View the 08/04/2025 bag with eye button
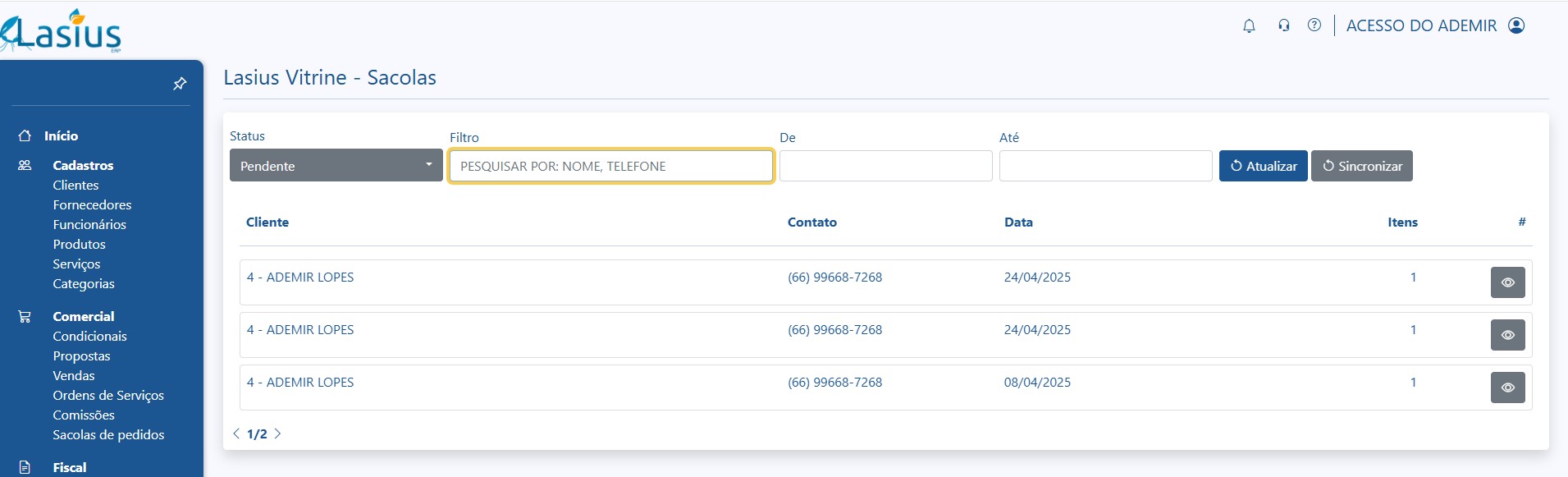Image resolution: width=1568 pixels, height=477 pixels. point(1507,388)
